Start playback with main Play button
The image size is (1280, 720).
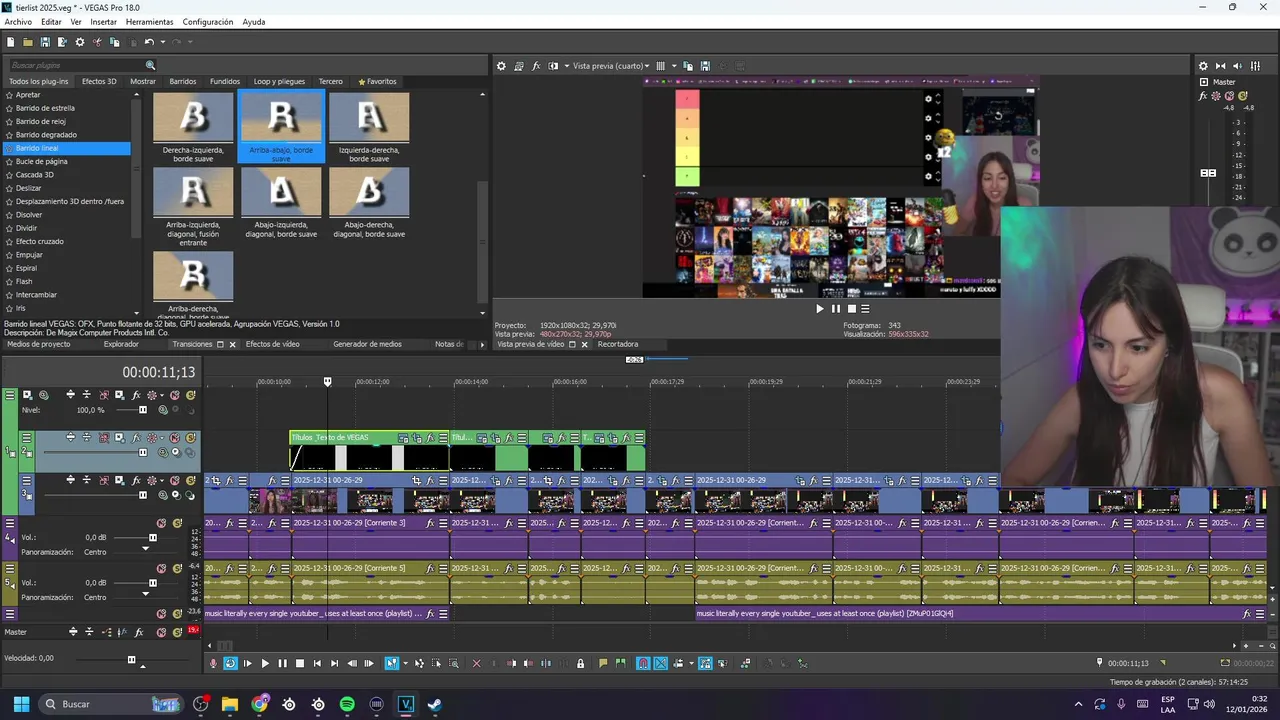pos(265,663)
